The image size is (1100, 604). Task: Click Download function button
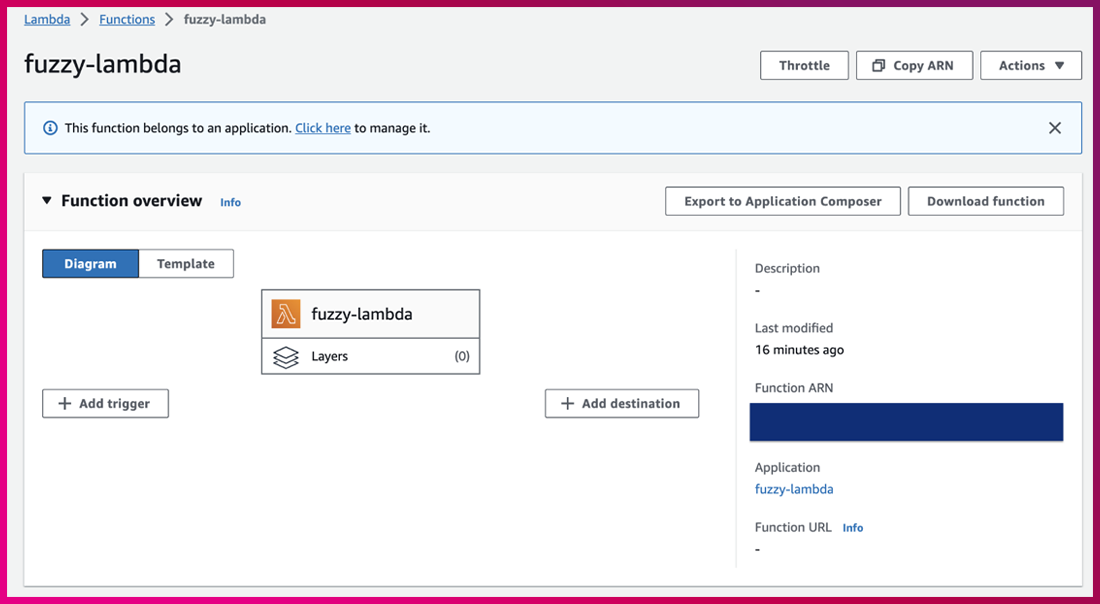pyautogui.click(x=985, y=201)
